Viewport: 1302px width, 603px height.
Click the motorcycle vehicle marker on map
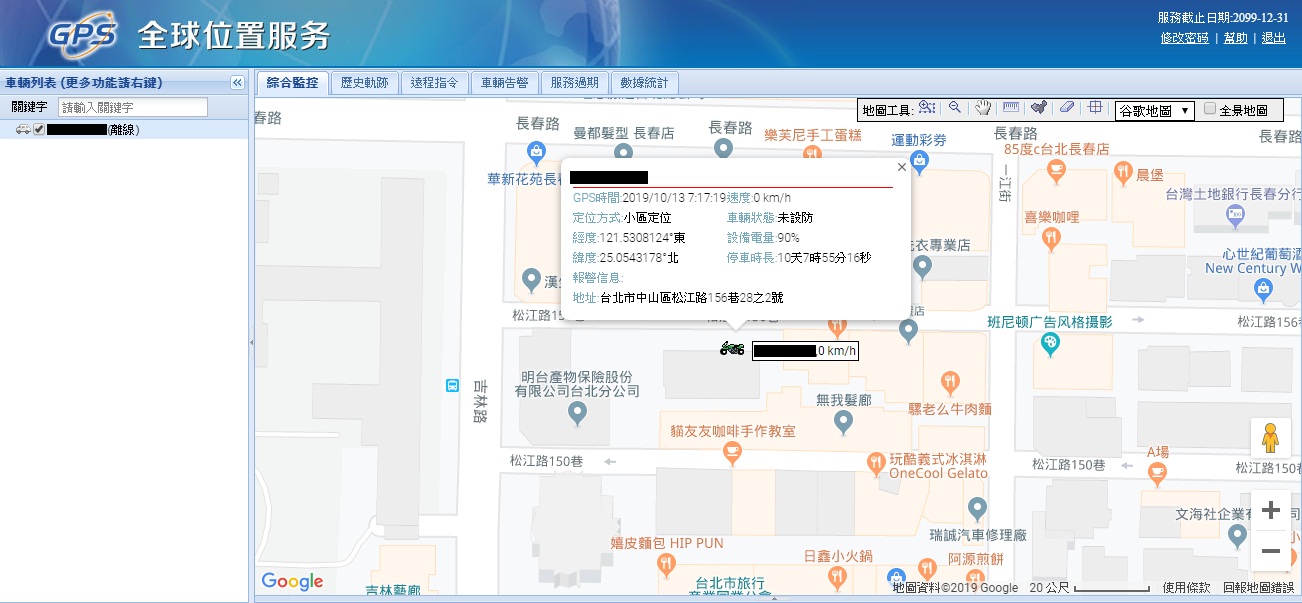coord(732,348)
